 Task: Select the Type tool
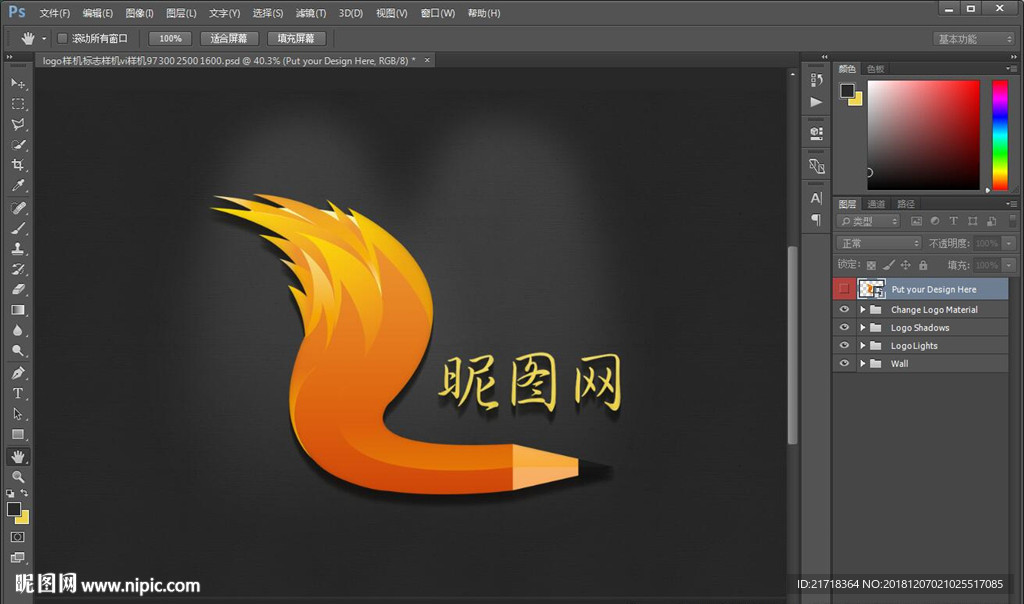18,393
